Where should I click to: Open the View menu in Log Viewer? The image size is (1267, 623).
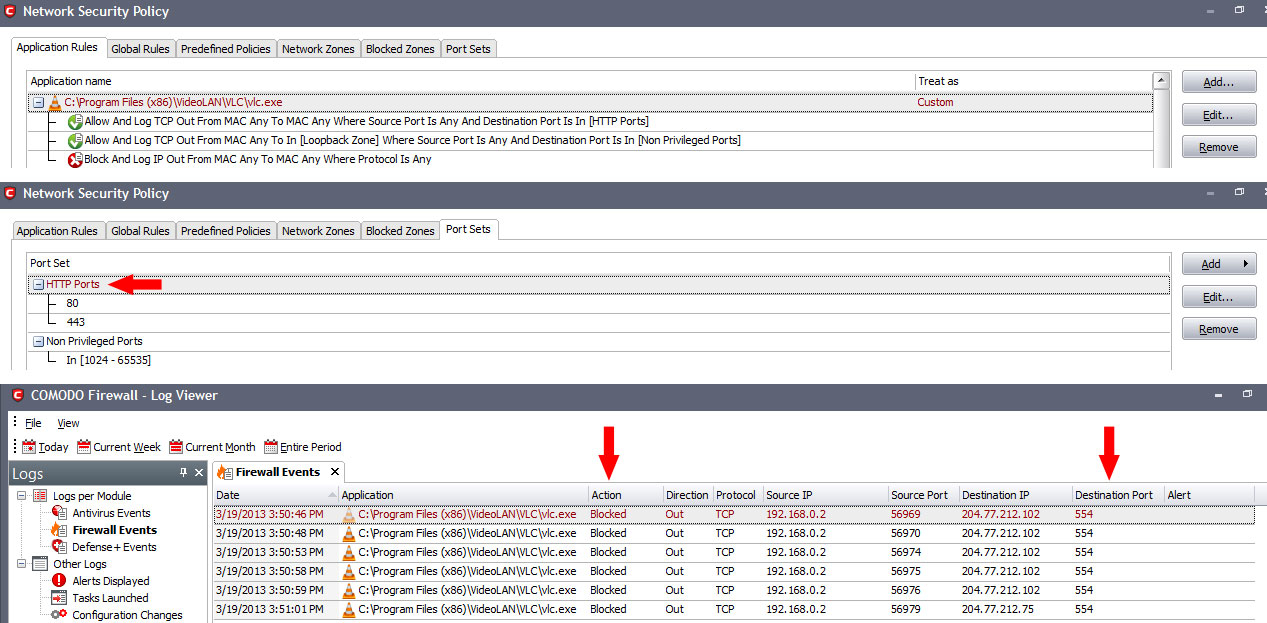(x=68, y=423)
